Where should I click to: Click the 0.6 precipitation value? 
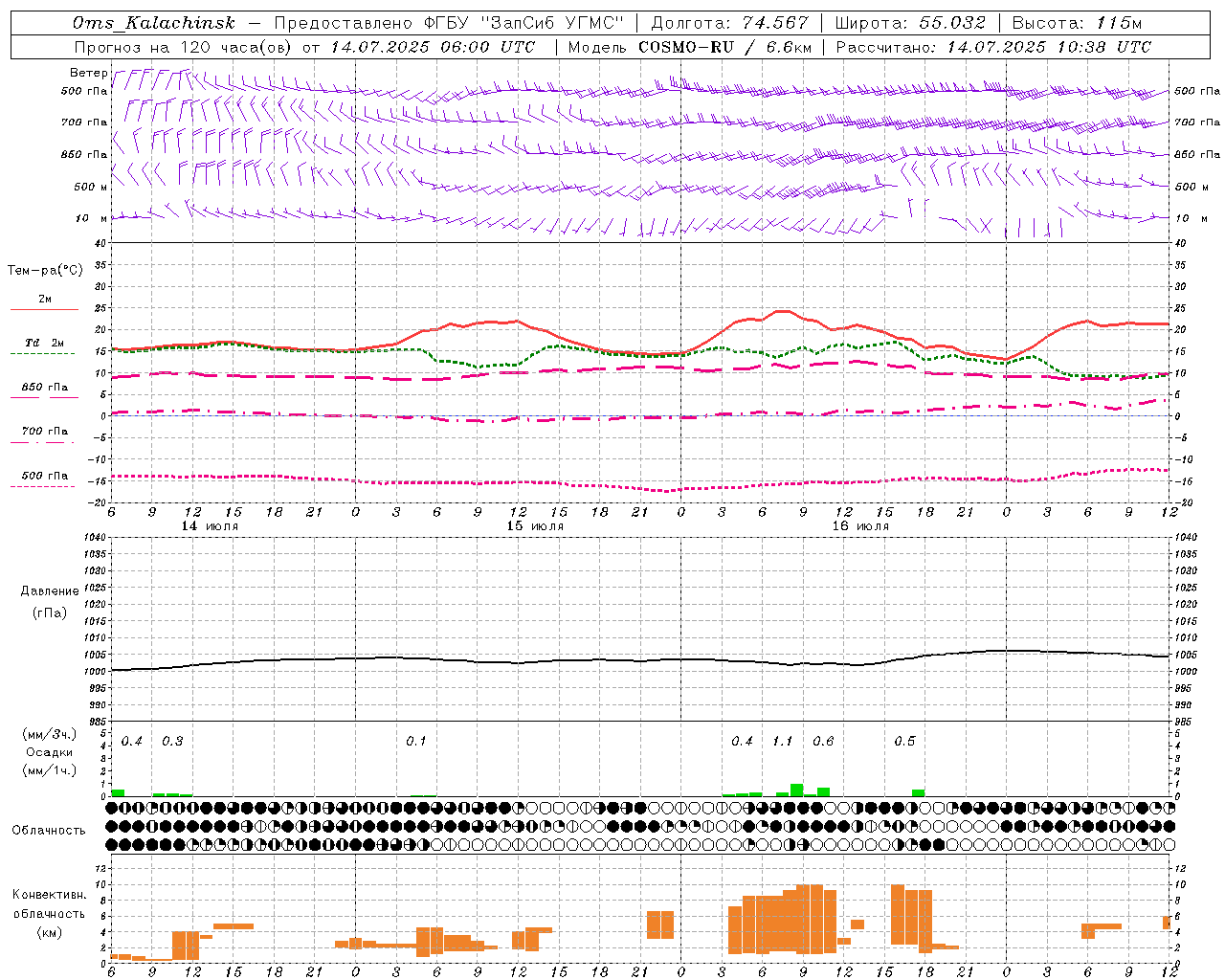pyautogui.click(x=823, y=742)
